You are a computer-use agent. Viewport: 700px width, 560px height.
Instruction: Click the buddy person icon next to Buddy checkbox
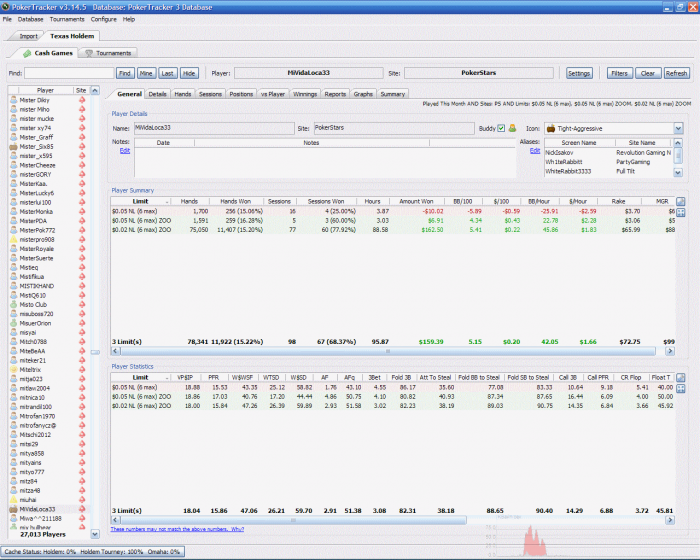coord(512,128)
